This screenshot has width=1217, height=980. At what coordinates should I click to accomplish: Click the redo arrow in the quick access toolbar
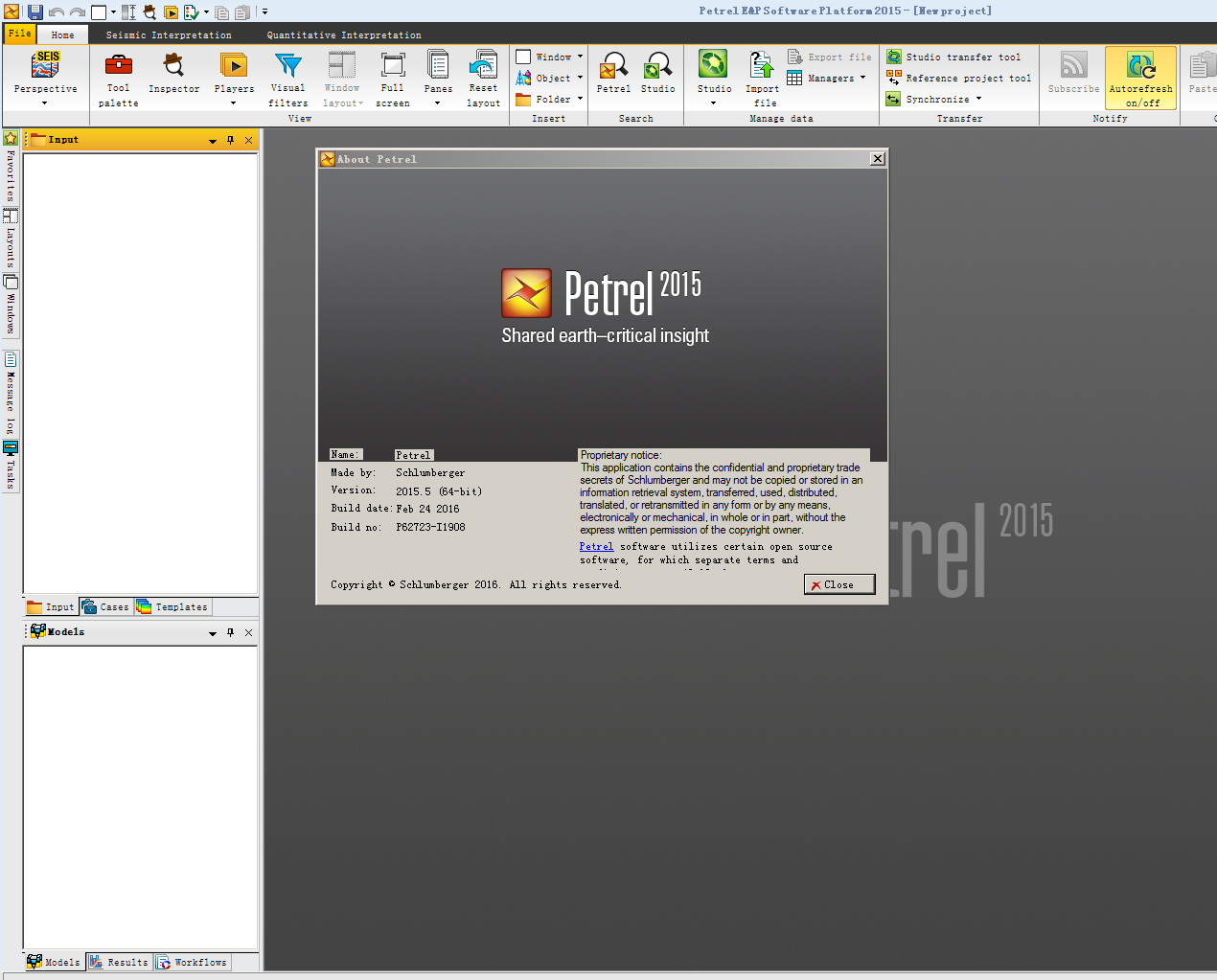click(78, 12)
